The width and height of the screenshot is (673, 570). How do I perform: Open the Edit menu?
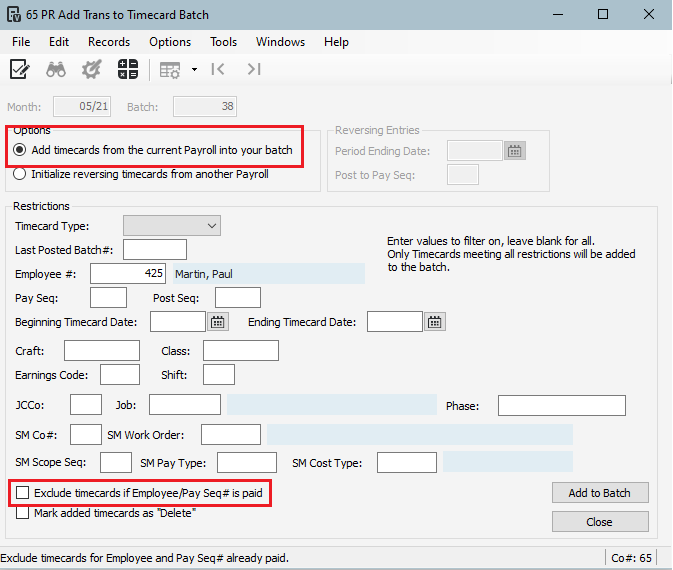pyautogui.click(x=59, y=42)
